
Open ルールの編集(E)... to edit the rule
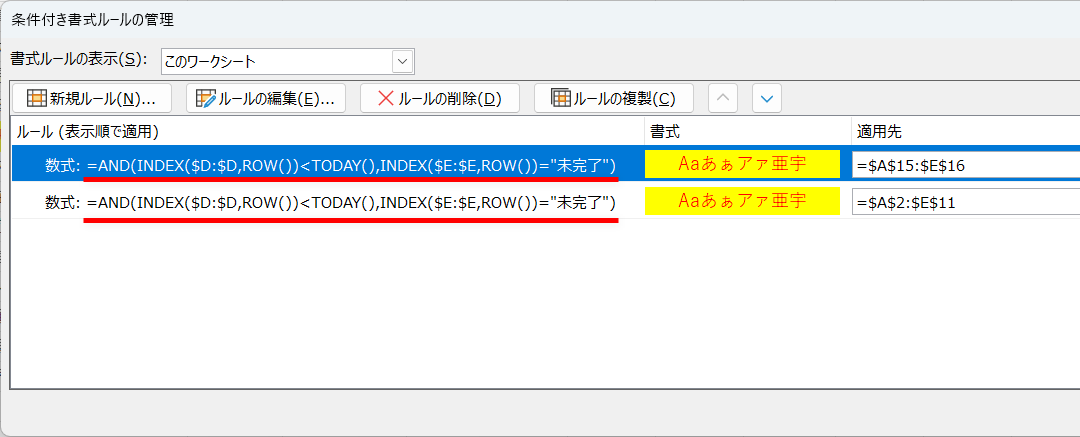[x=265, y=99]
